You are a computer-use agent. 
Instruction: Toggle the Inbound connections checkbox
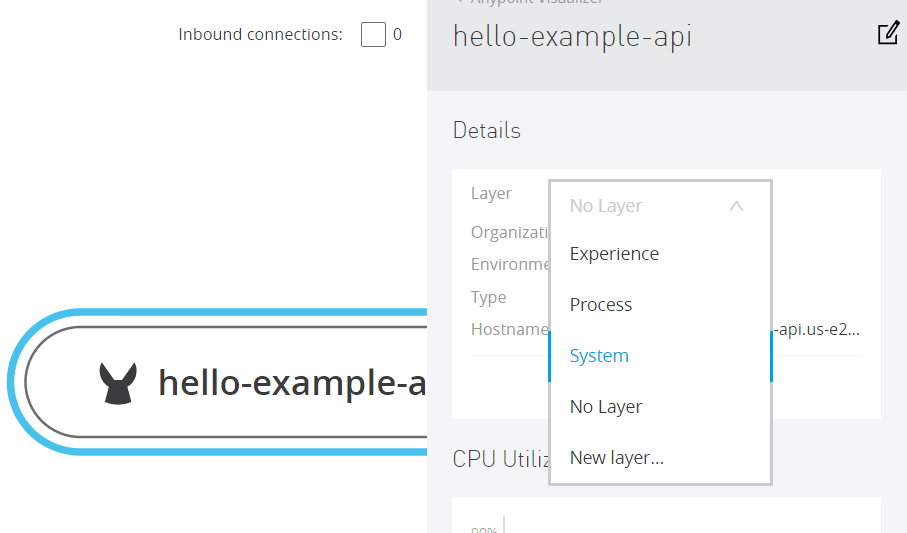[373, 35]
